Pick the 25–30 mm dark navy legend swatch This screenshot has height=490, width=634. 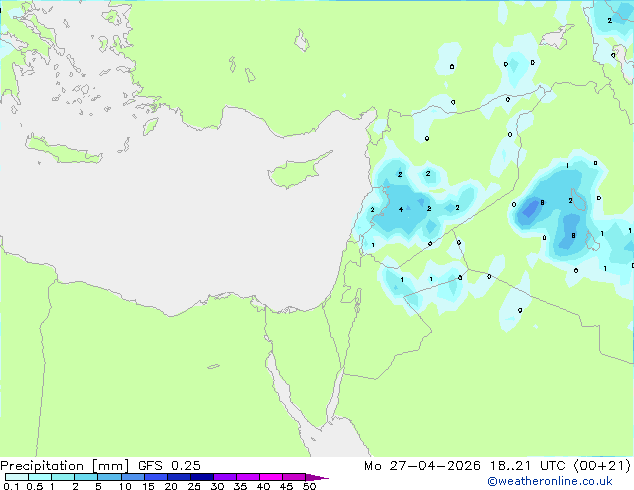(201, 477)
